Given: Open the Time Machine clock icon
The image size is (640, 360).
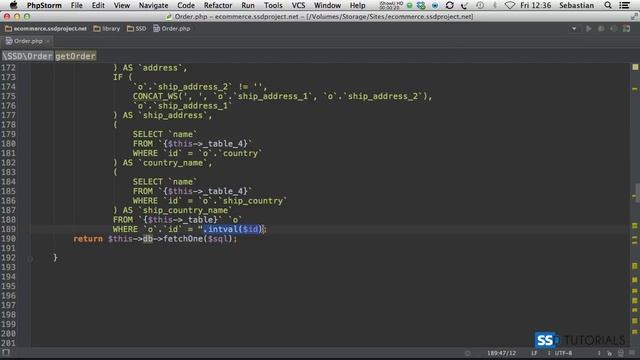Looking at the screenshot, I should coord(480,5).
